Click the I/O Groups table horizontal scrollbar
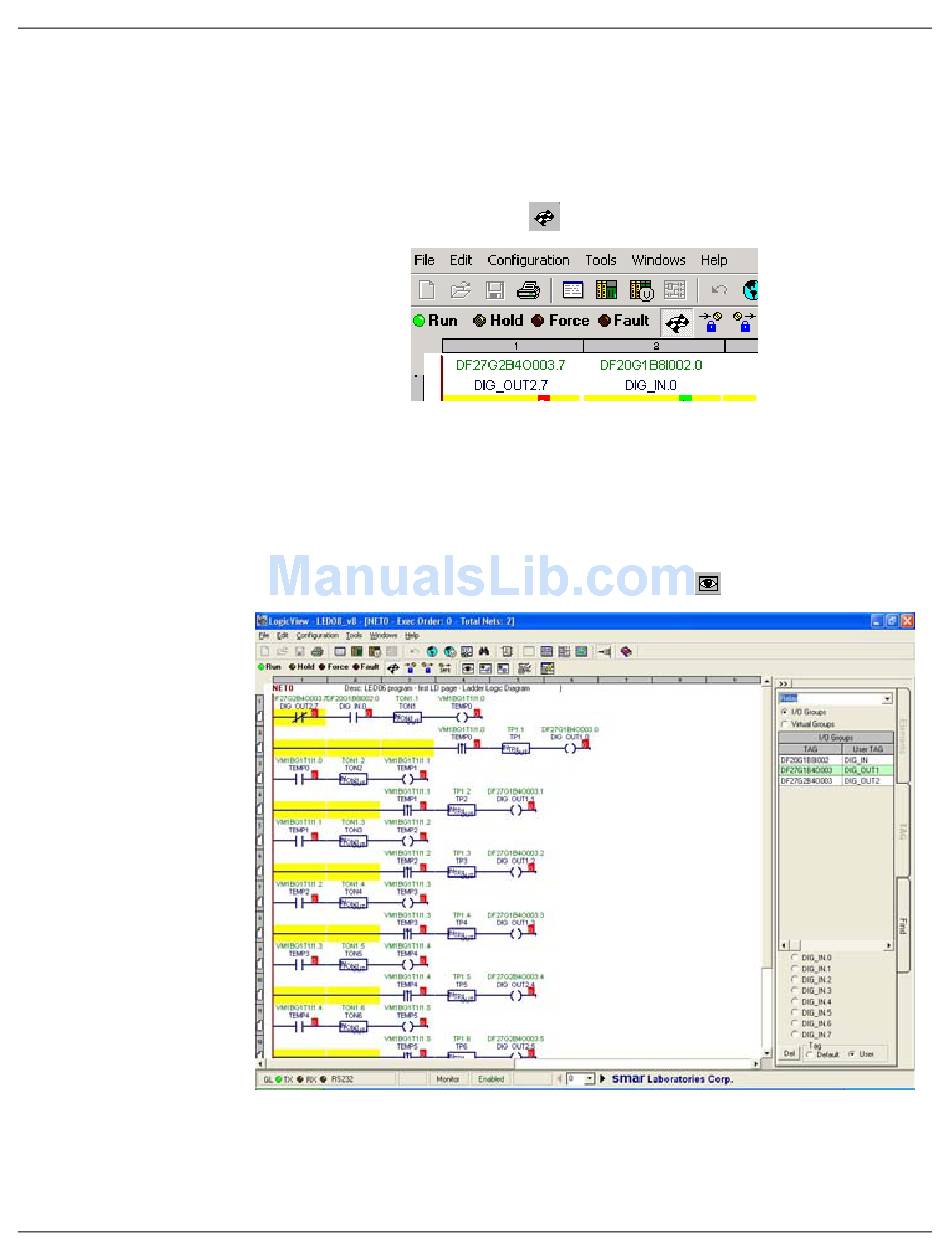 836,945
